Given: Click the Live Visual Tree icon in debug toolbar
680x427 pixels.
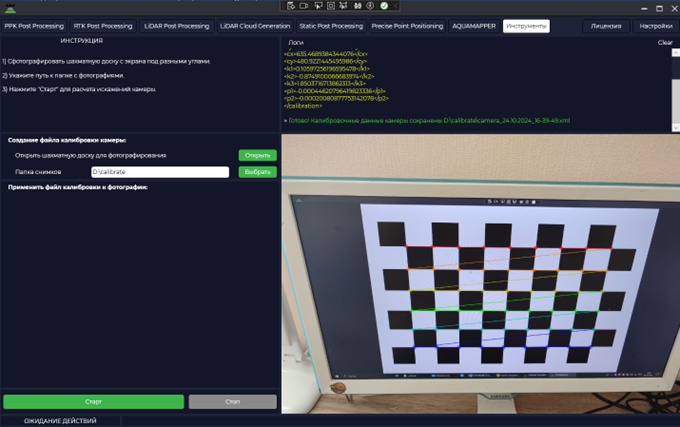Looking at the screenshot, I should (291, 5).
